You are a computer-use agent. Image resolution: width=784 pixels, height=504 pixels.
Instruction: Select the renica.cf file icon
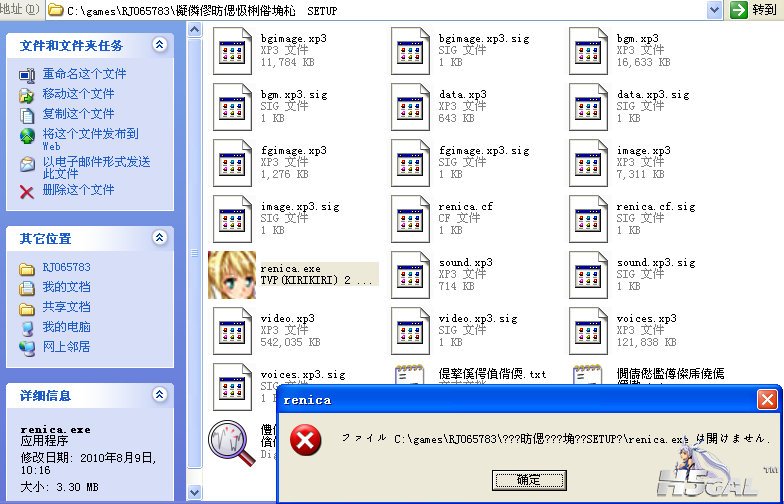[x=411, y=219]
